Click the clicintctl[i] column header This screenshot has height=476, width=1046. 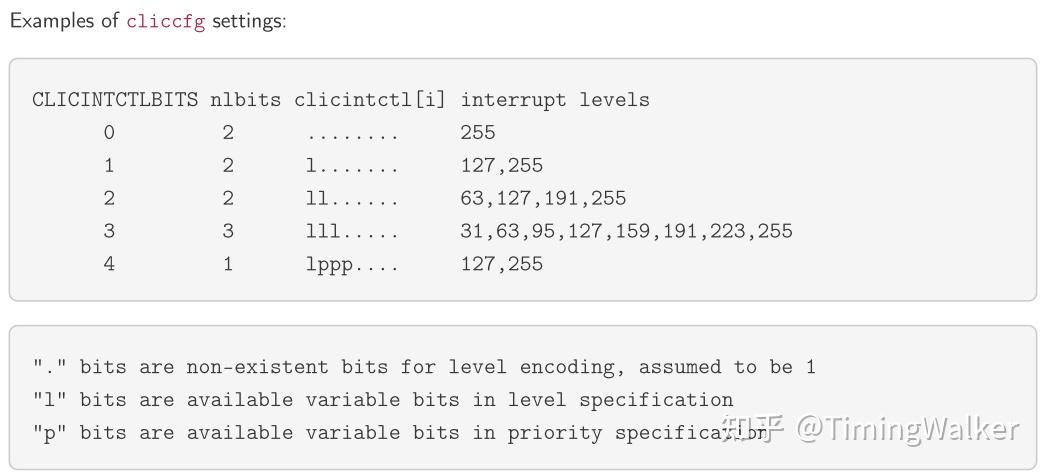coord(369,100)
